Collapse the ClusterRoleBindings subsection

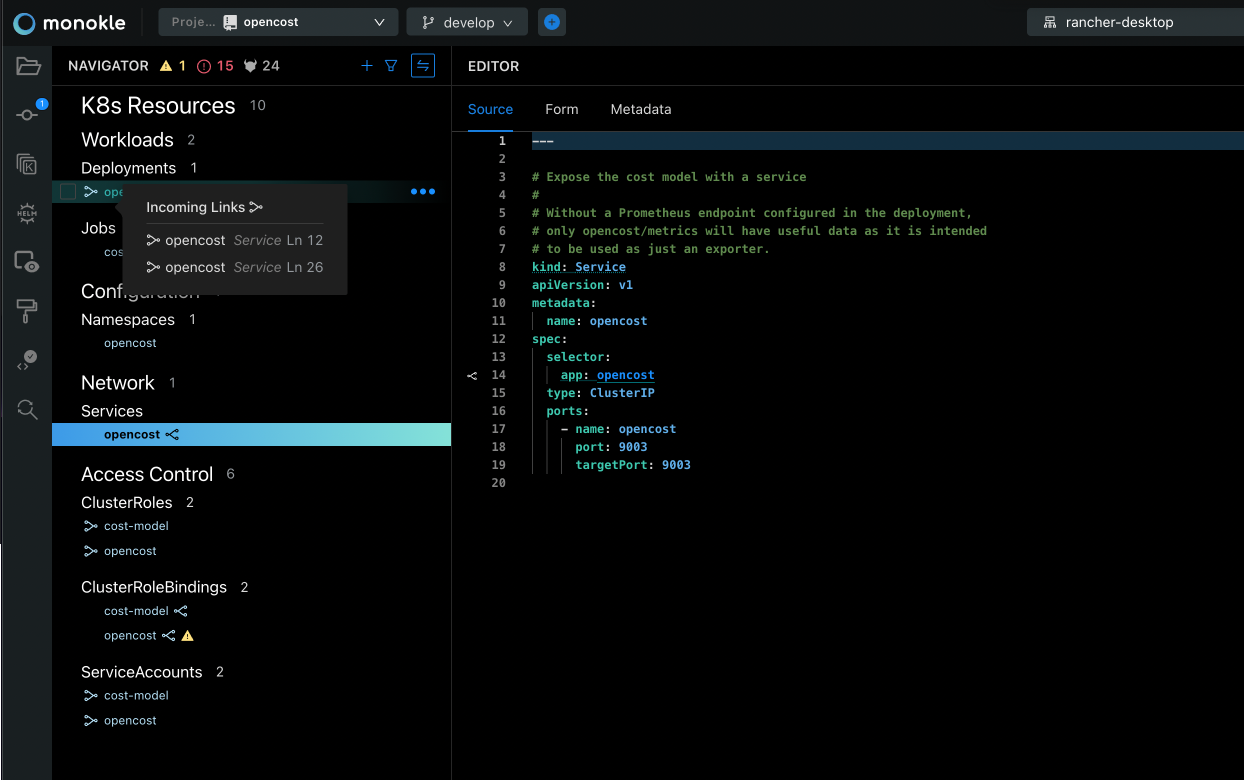point(154,587)
